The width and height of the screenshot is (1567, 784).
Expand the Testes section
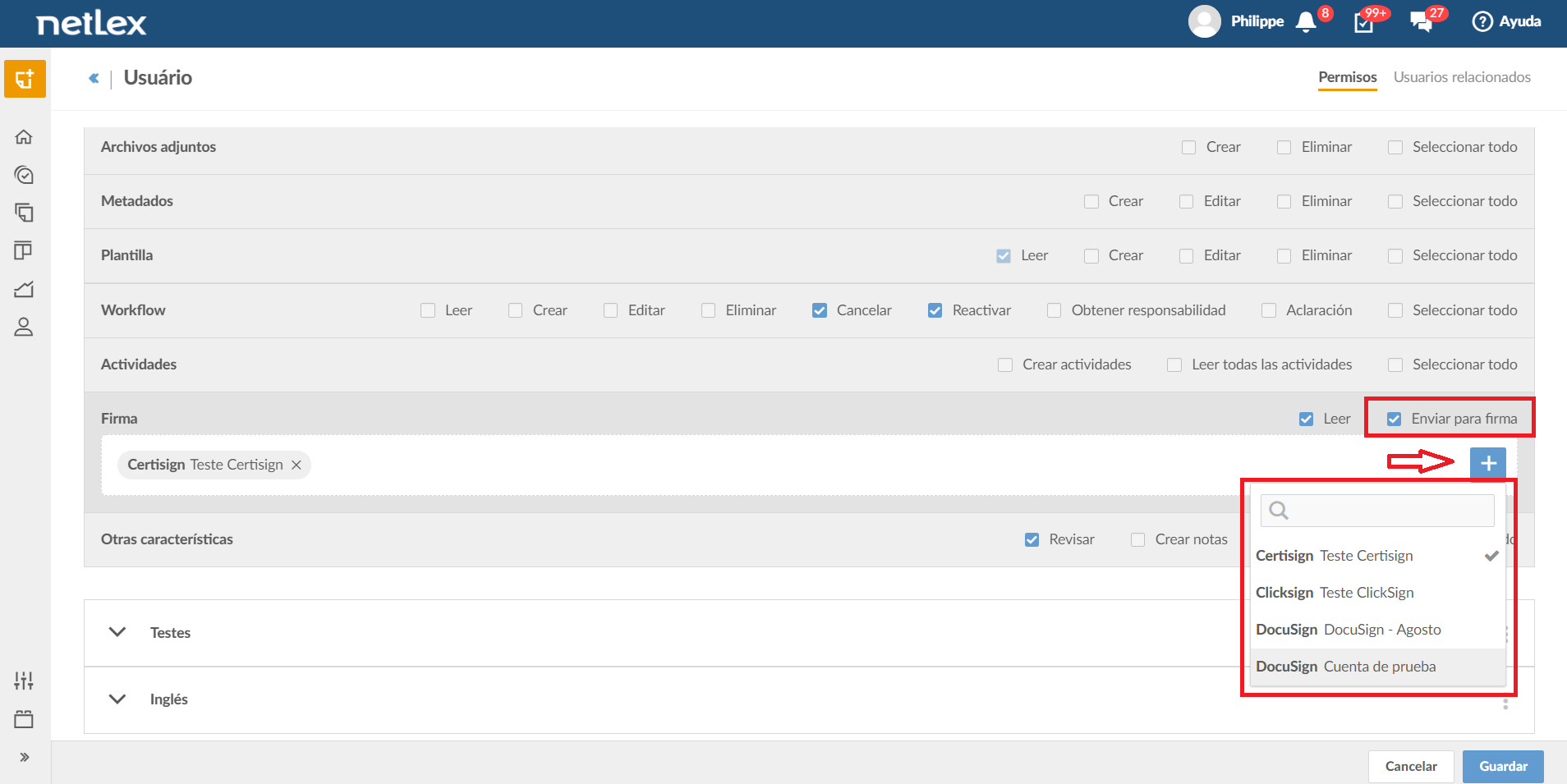tap(117, 632)
